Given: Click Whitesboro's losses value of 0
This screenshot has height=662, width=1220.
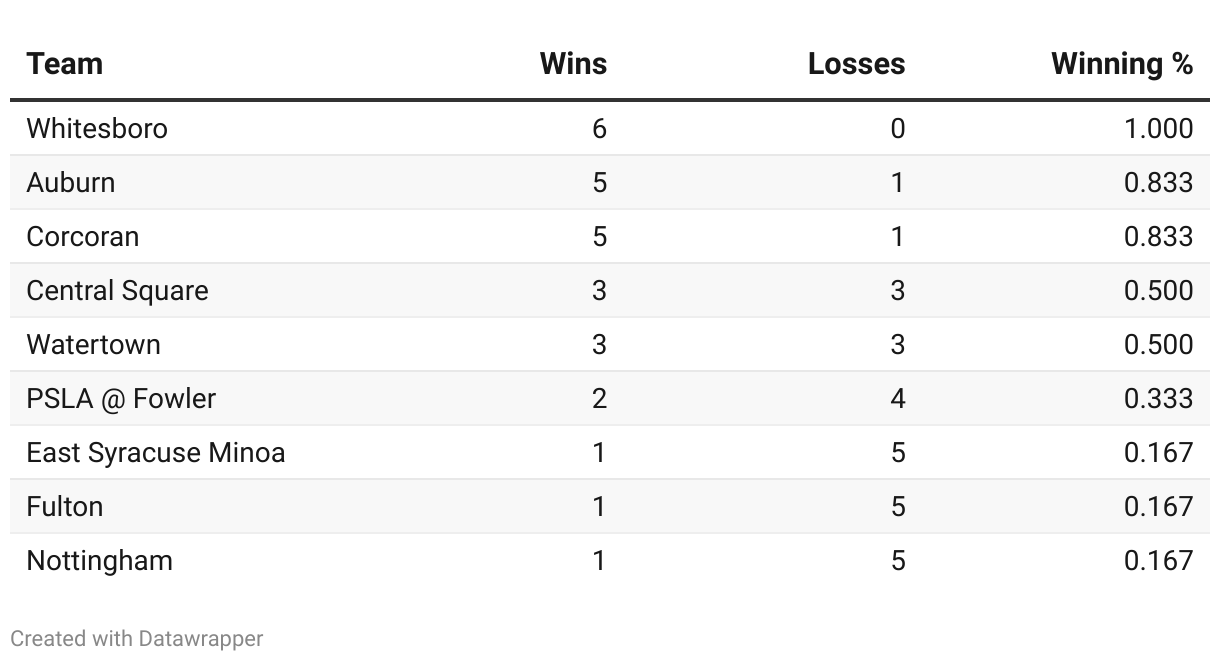Looking at the screenshot, I should tap(897, 129).
